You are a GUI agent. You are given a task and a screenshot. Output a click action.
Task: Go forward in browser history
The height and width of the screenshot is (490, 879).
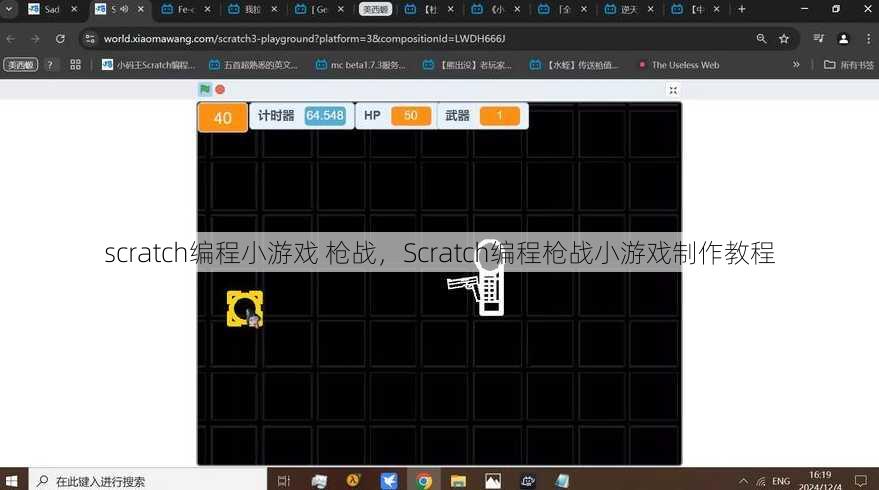click(35, 39)
